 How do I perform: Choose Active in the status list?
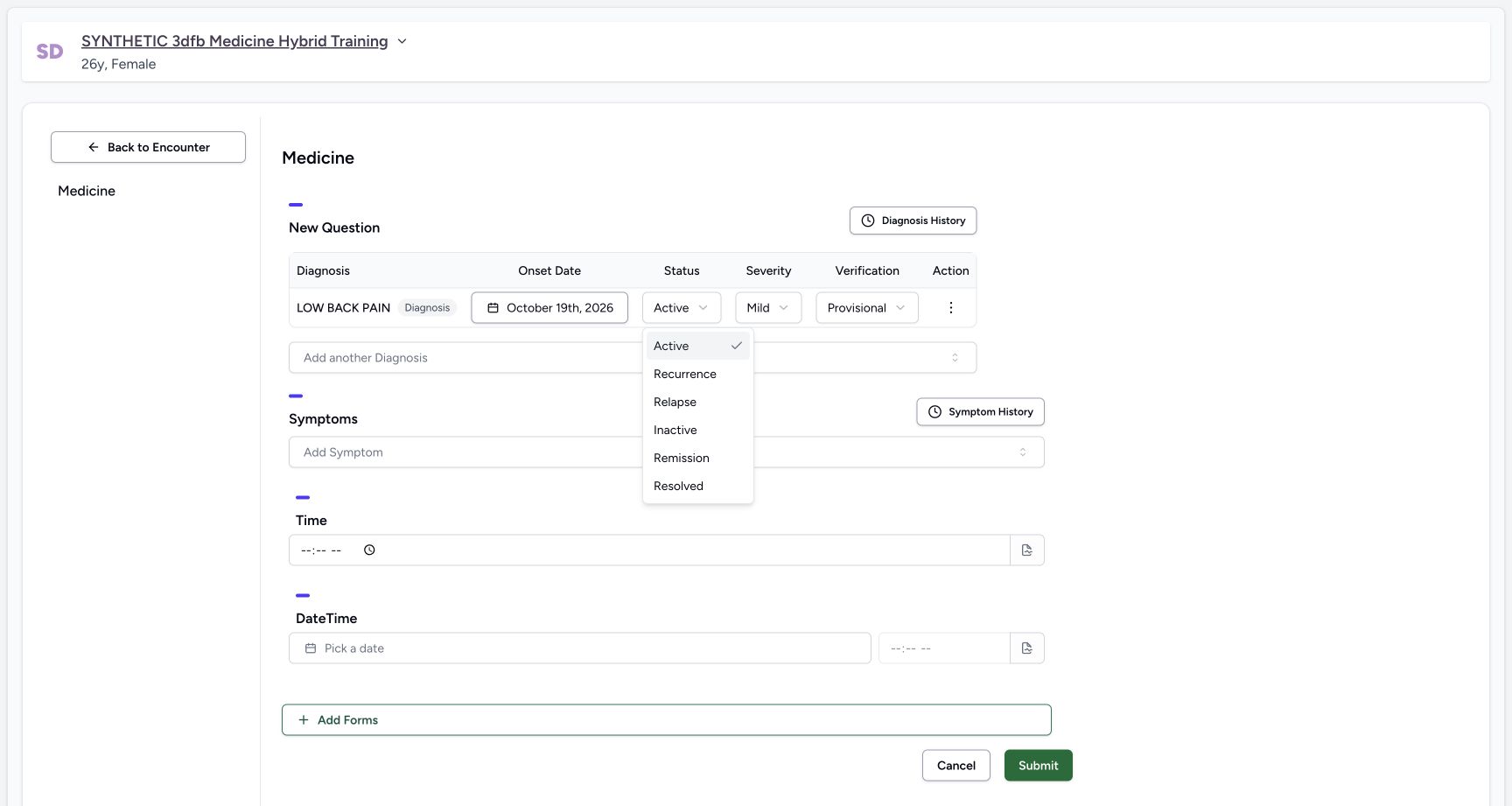(697, 346)
